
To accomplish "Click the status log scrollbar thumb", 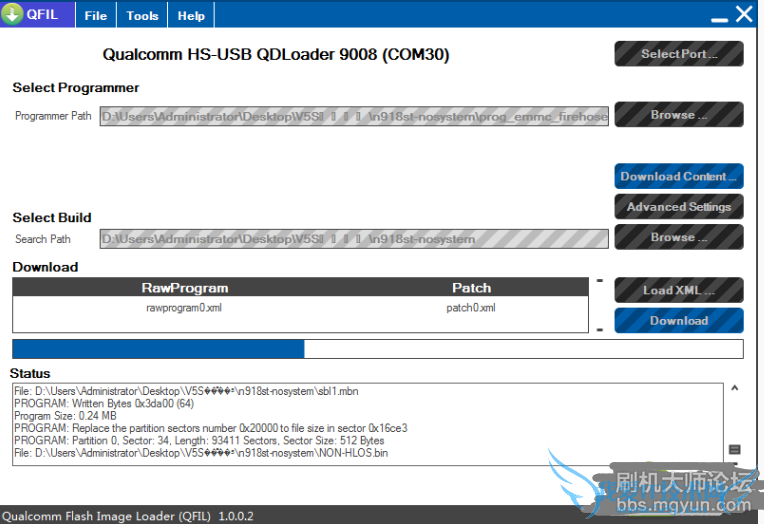I will (x=735, y=449).
